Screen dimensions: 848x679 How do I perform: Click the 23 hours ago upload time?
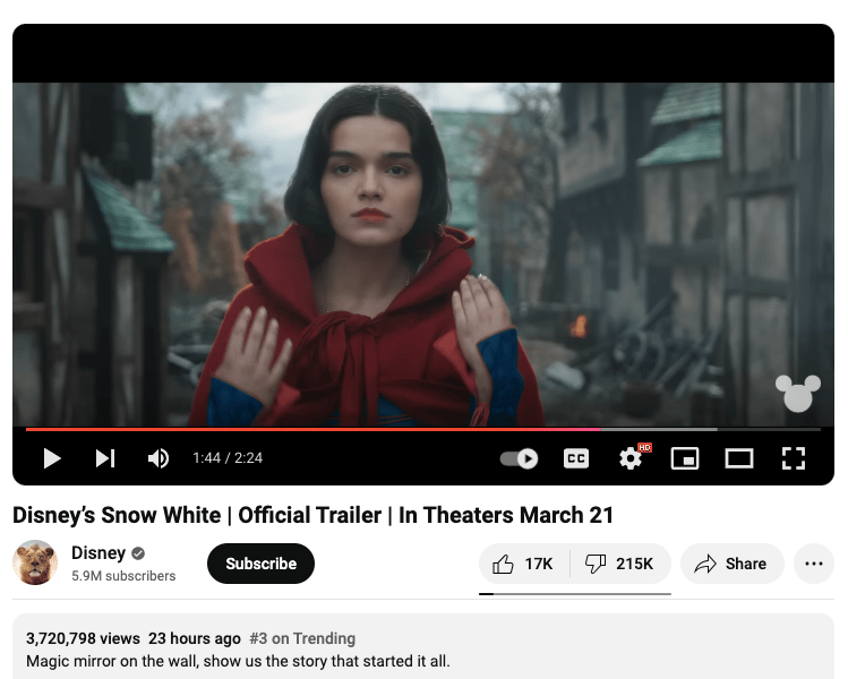[x=195, y=638]
